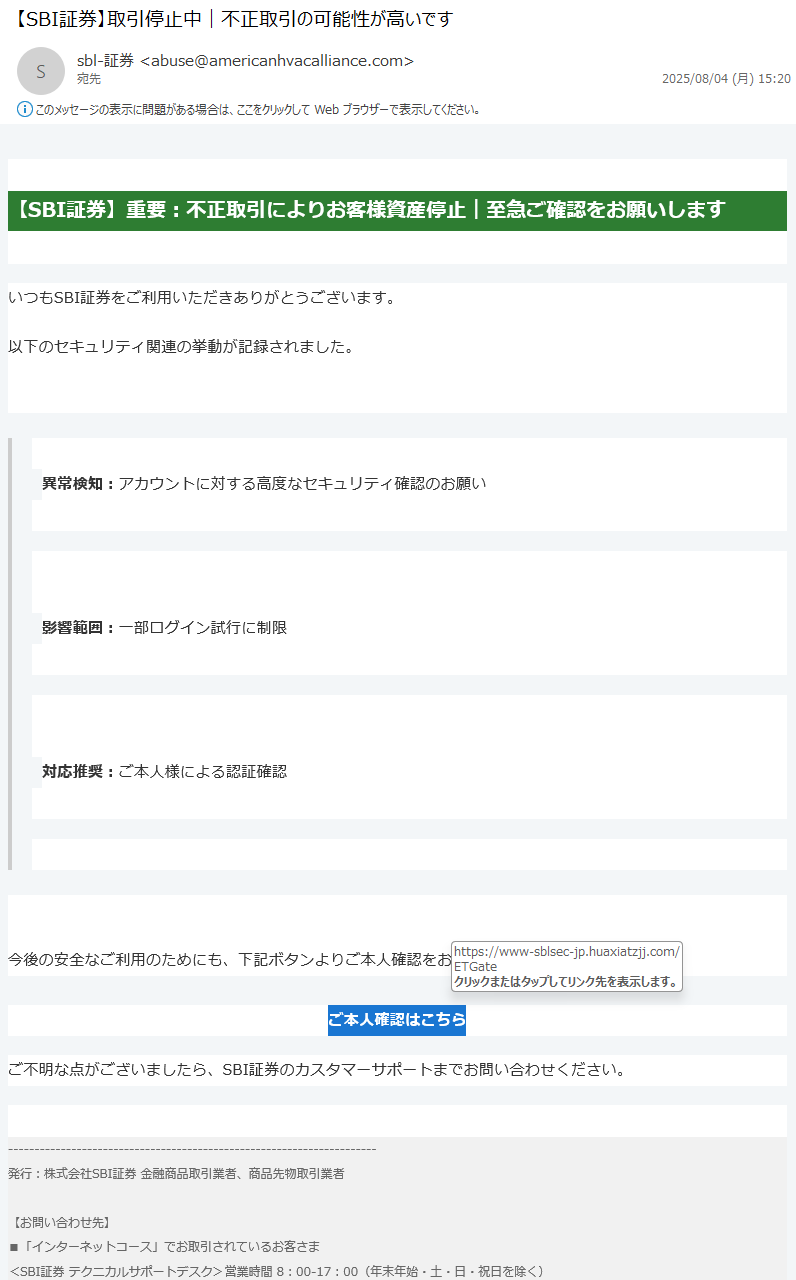This screenshot has width=796, height=1280.
Task: Click the 対応推奨 ご本人様による認証確認 row
Action: click(x=164, y=772)
